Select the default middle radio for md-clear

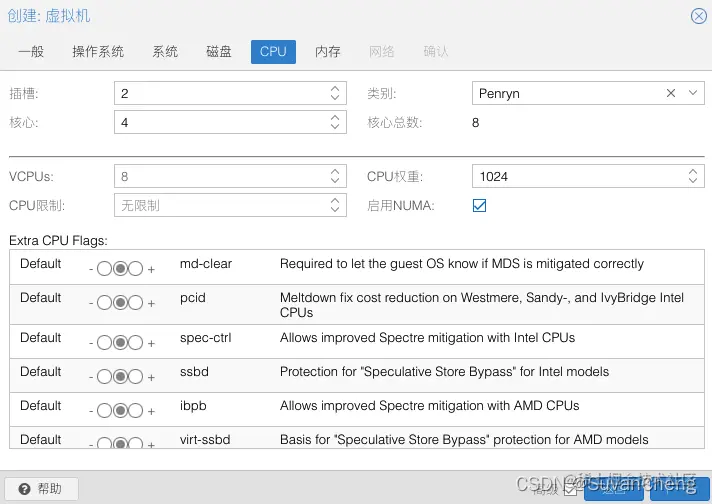pos(120,269)
